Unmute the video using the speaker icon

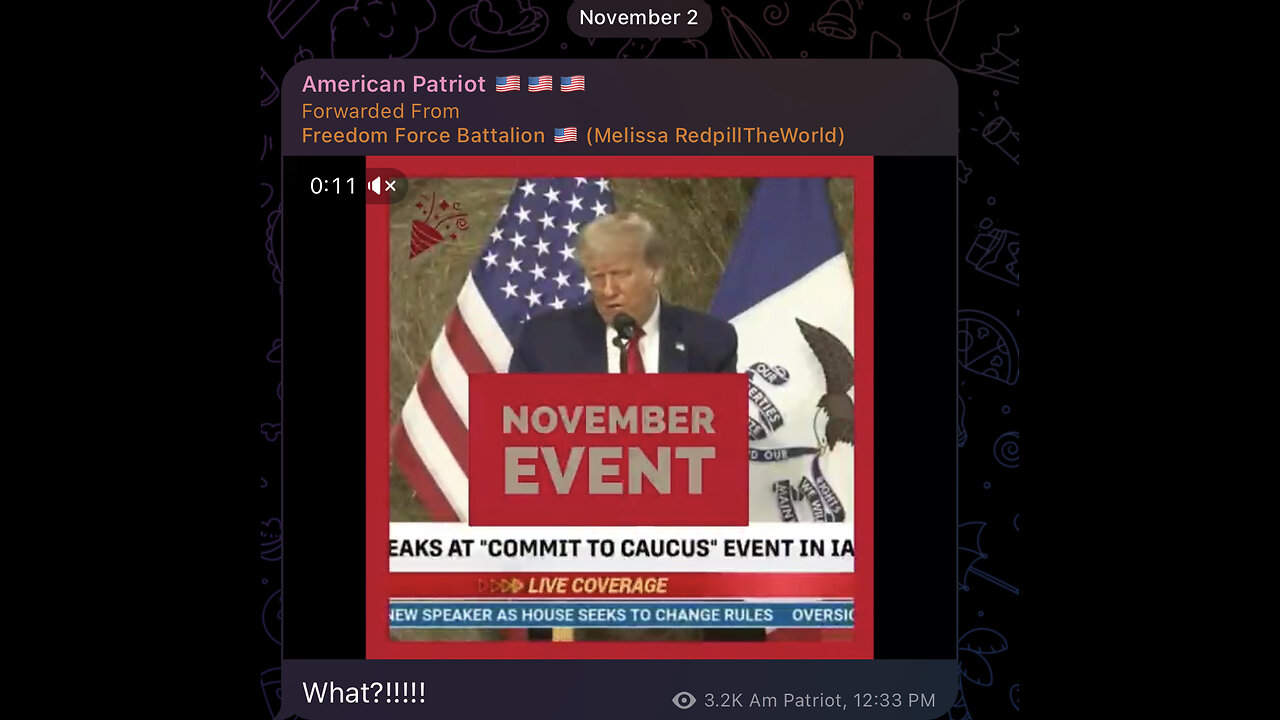pyautogui.click(x=383, y=186)
